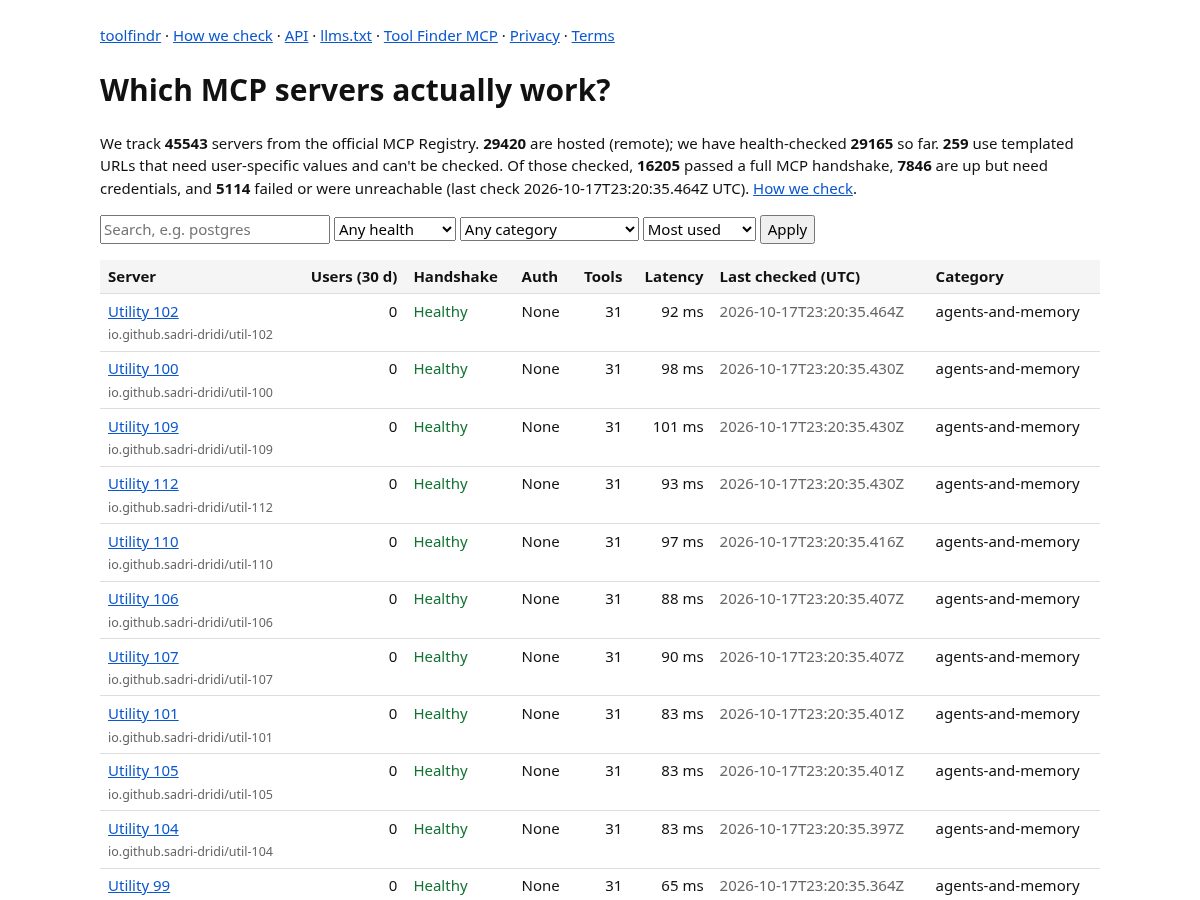The width and height of the screenshot is (1200, 900).
Task: Open the How we check navigation link
Action: pyautogui.click(x=223, y=36)
